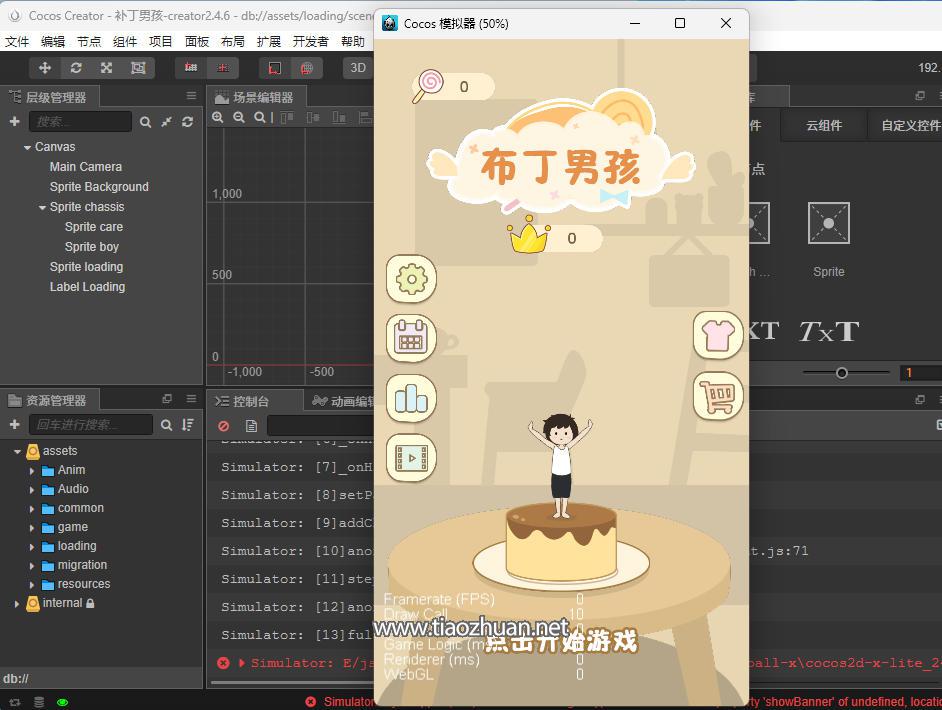Expand the loading folder
Viewport: 942px width, 710px height.
point(32,547)
